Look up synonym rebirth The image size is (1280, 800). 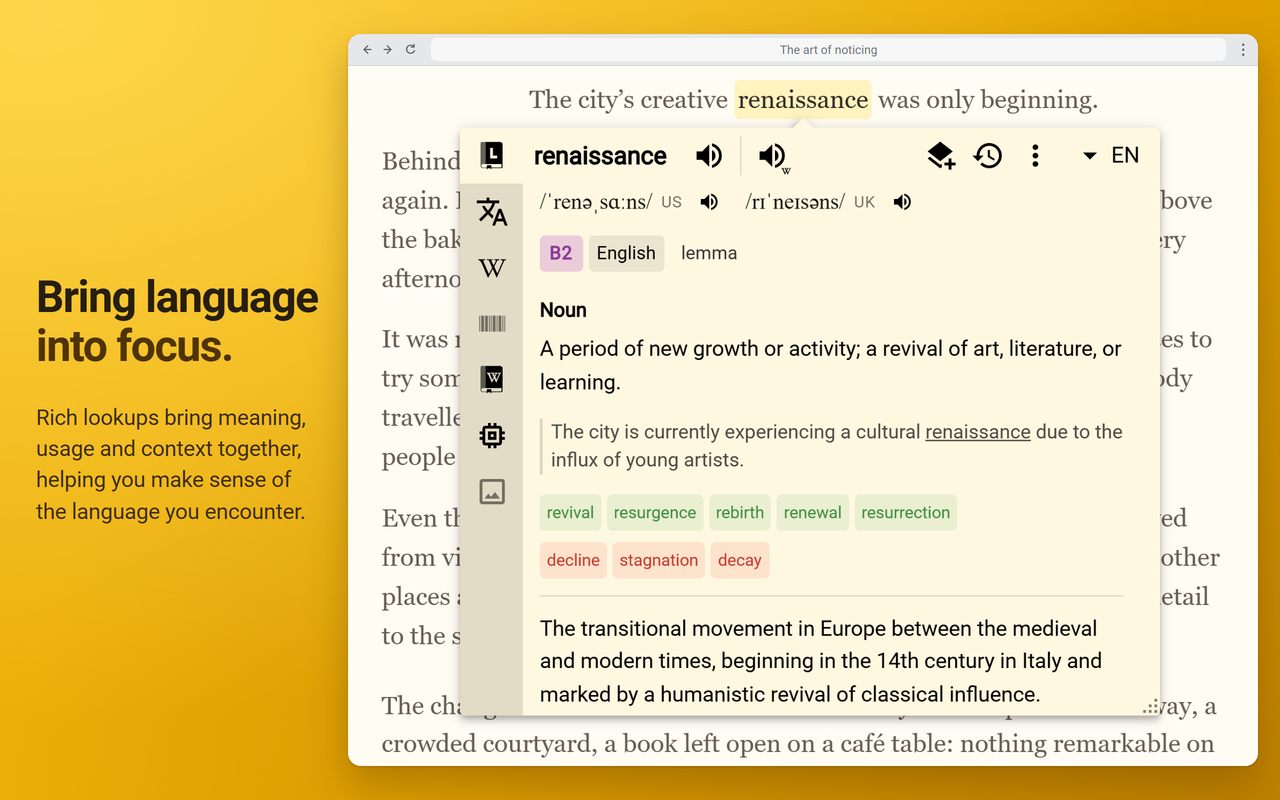740,512
